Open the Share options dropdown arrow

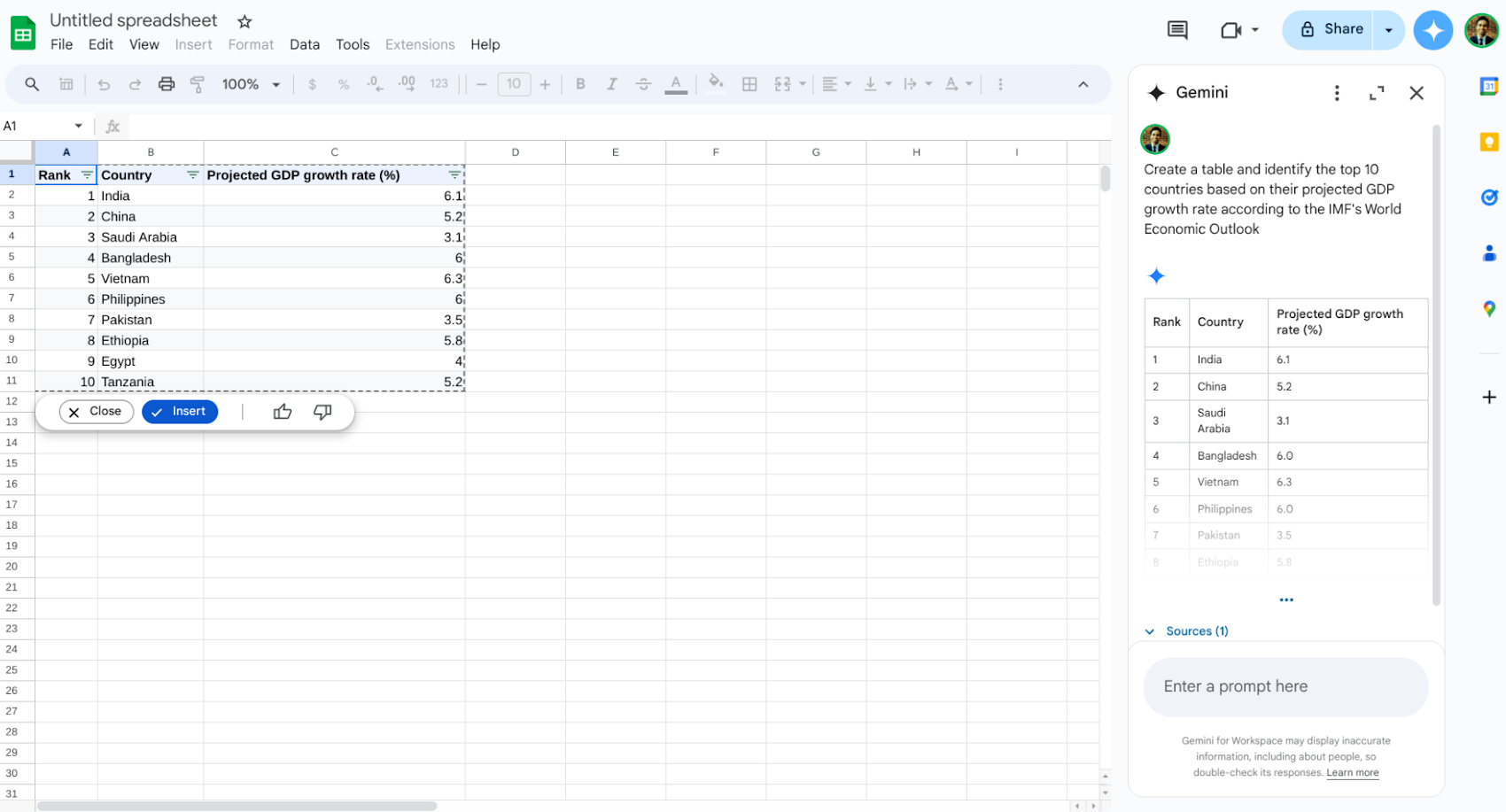click(x=1388, y=30)
